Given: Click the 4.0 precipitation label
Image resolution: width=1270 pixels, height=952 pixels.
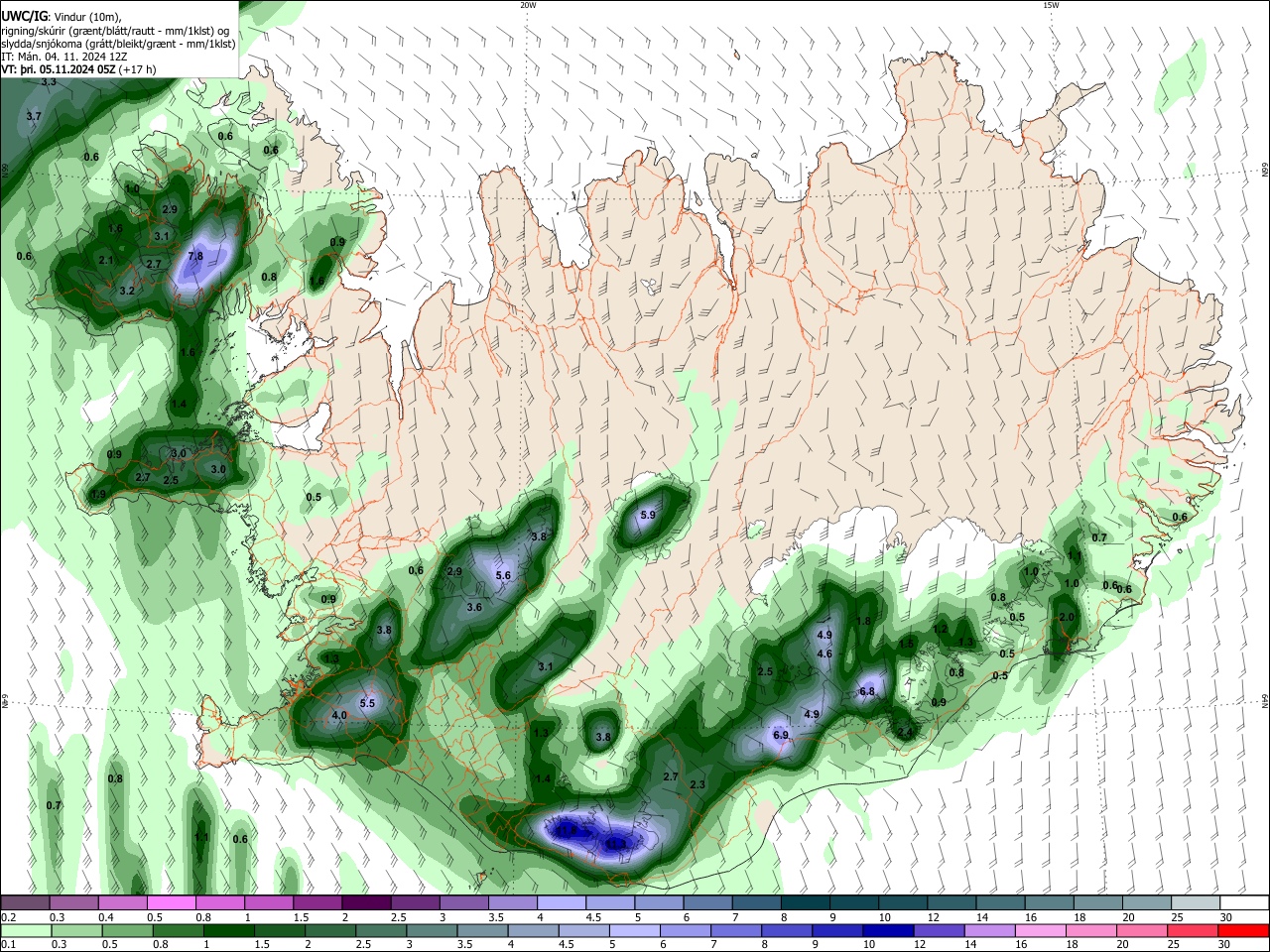Looking at the screenshot, I should 339,715.
